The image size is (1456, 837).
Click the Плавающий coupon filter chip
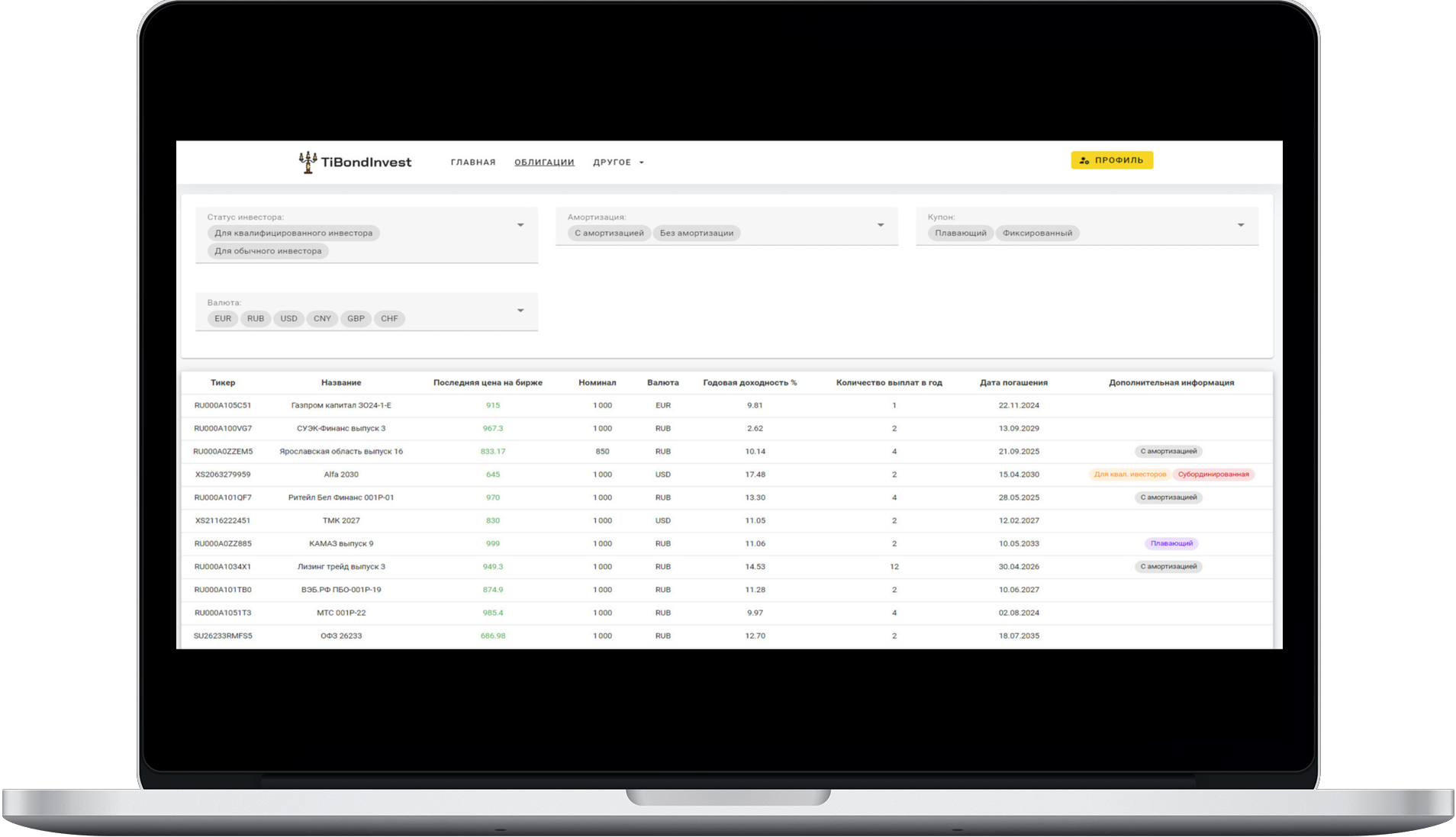coord(961,233)
